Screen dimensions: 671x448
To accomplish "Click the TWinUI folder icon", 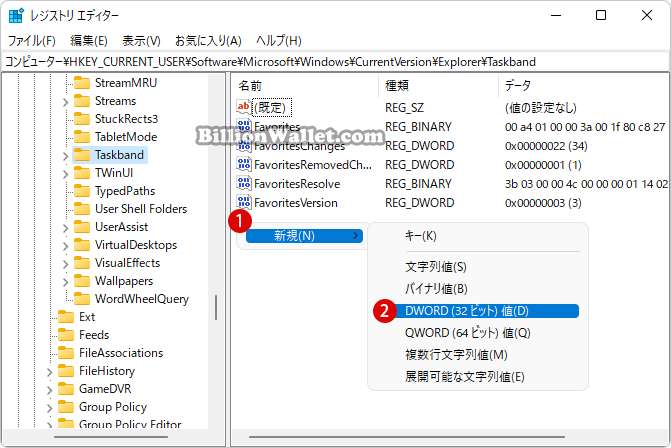I will coord(82,172).
